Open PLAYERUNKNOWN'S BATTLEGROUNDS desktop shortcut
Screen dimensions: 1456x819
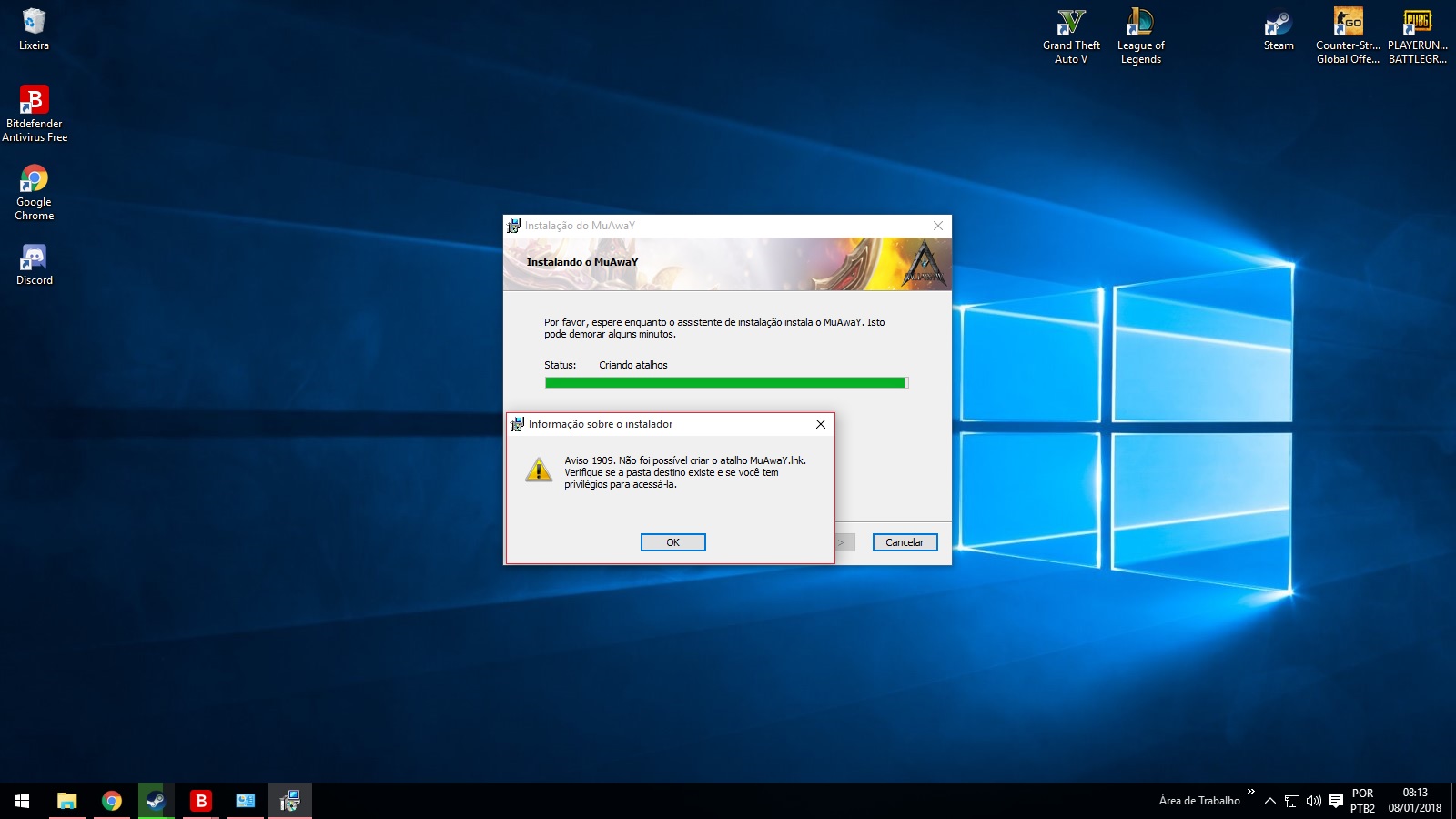(1417, 36)
